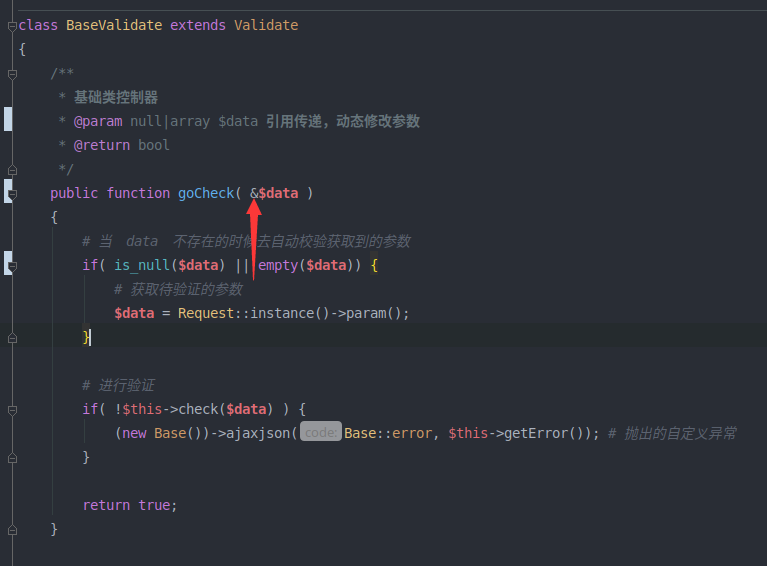The height and width of the screenshot is (566, 767).
Task: Click the code: parameter hint
Action: (x=321, y=433)
